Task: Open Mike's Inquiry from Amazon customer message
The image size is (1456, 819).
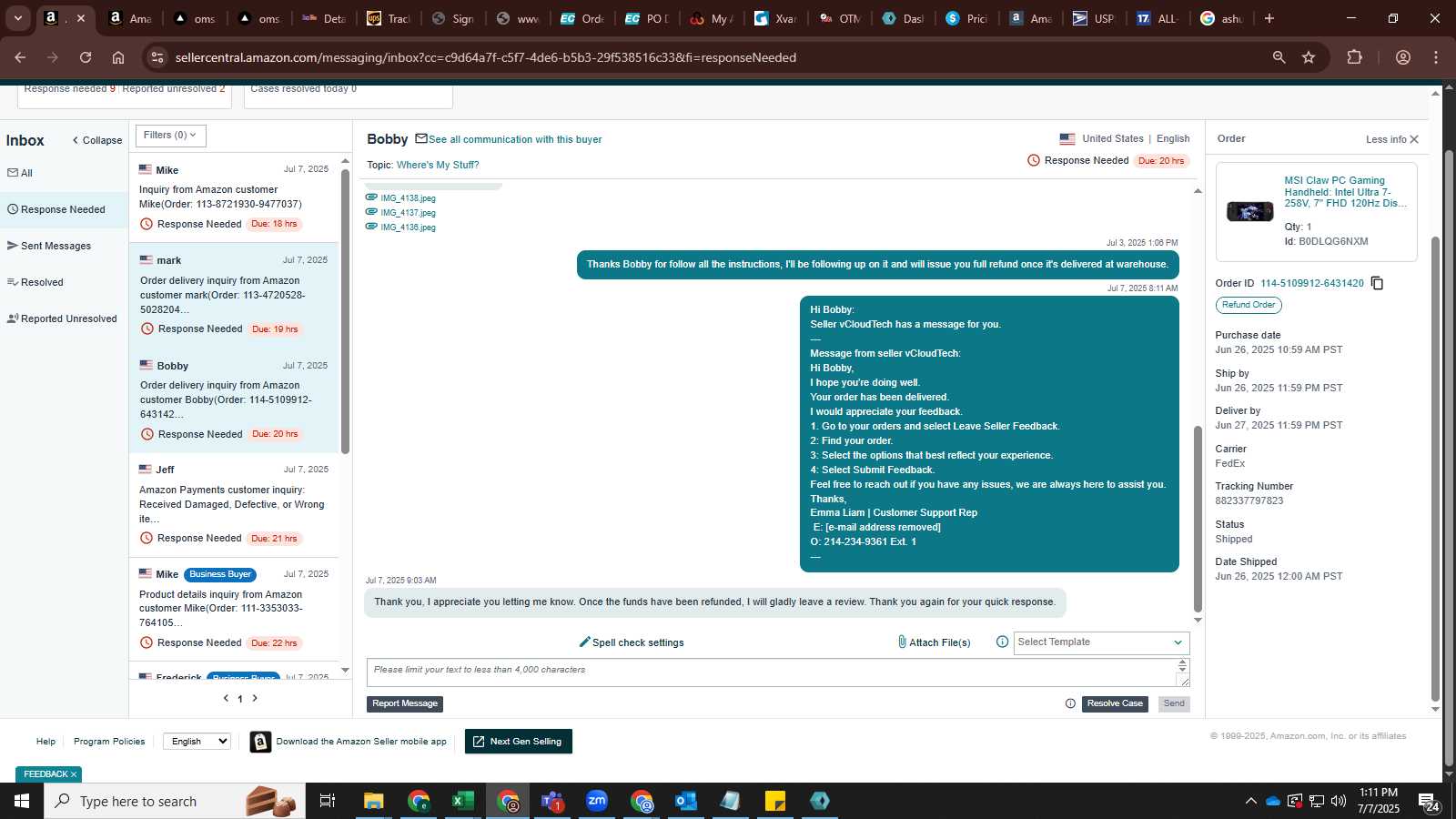Action: 233,197
